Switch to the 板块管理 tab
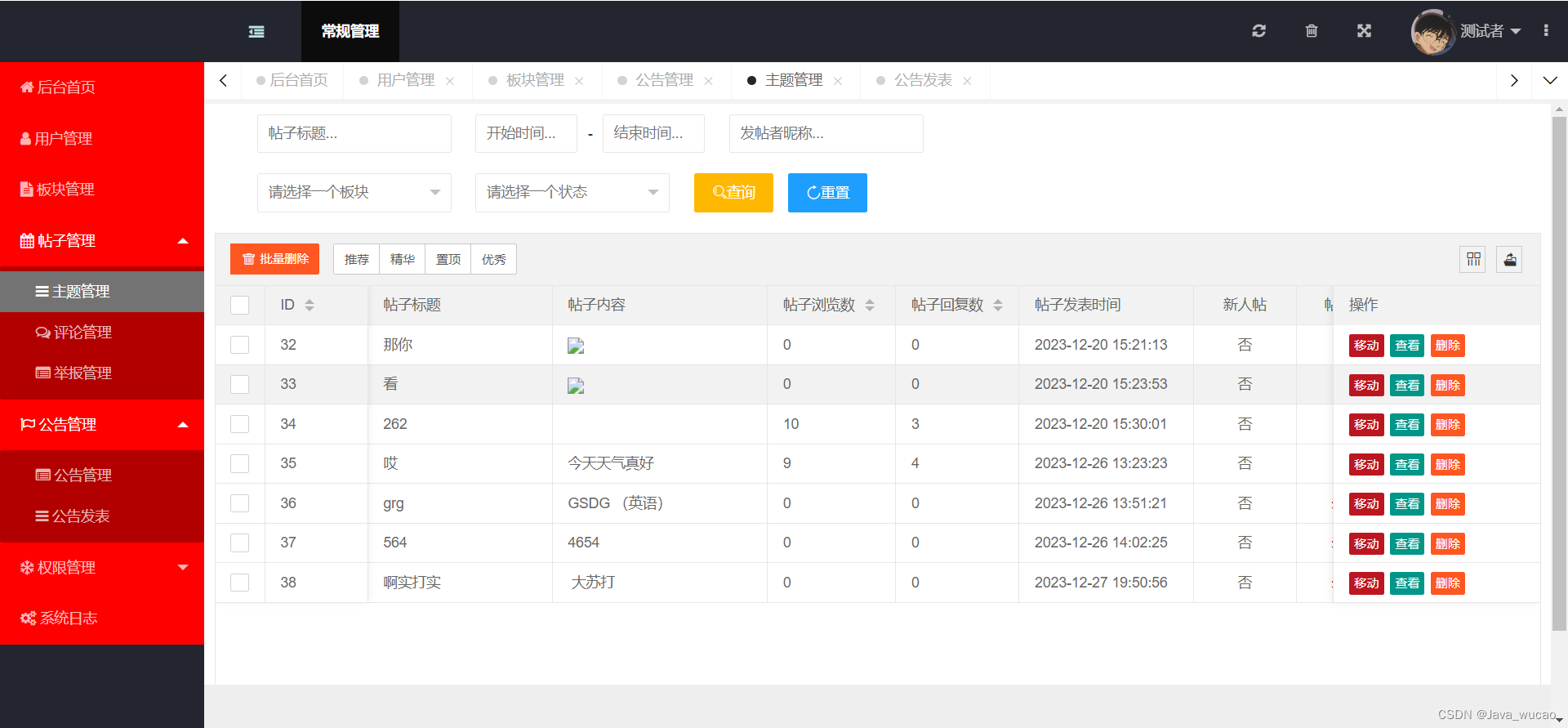The width and height of the screenshot is (1568, 728). tap(535, 80)
